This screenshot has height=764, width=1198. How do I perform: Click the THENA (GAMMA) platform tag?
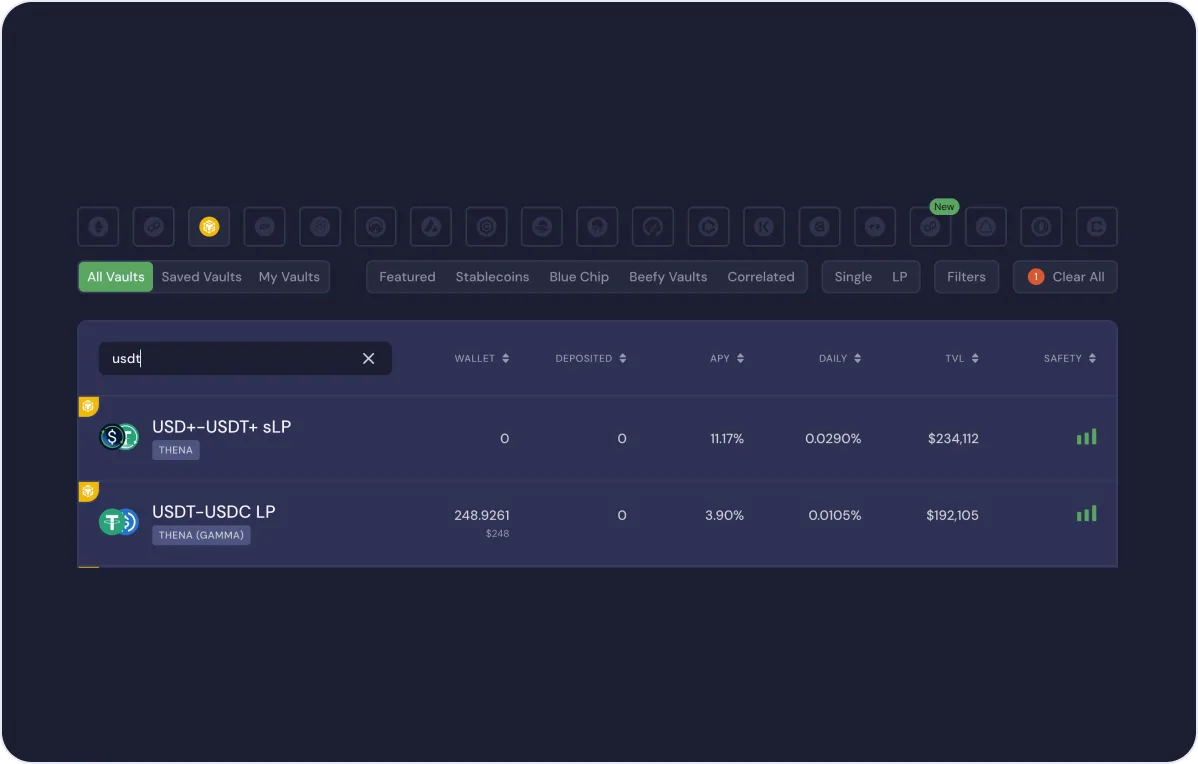click(201, 535)
